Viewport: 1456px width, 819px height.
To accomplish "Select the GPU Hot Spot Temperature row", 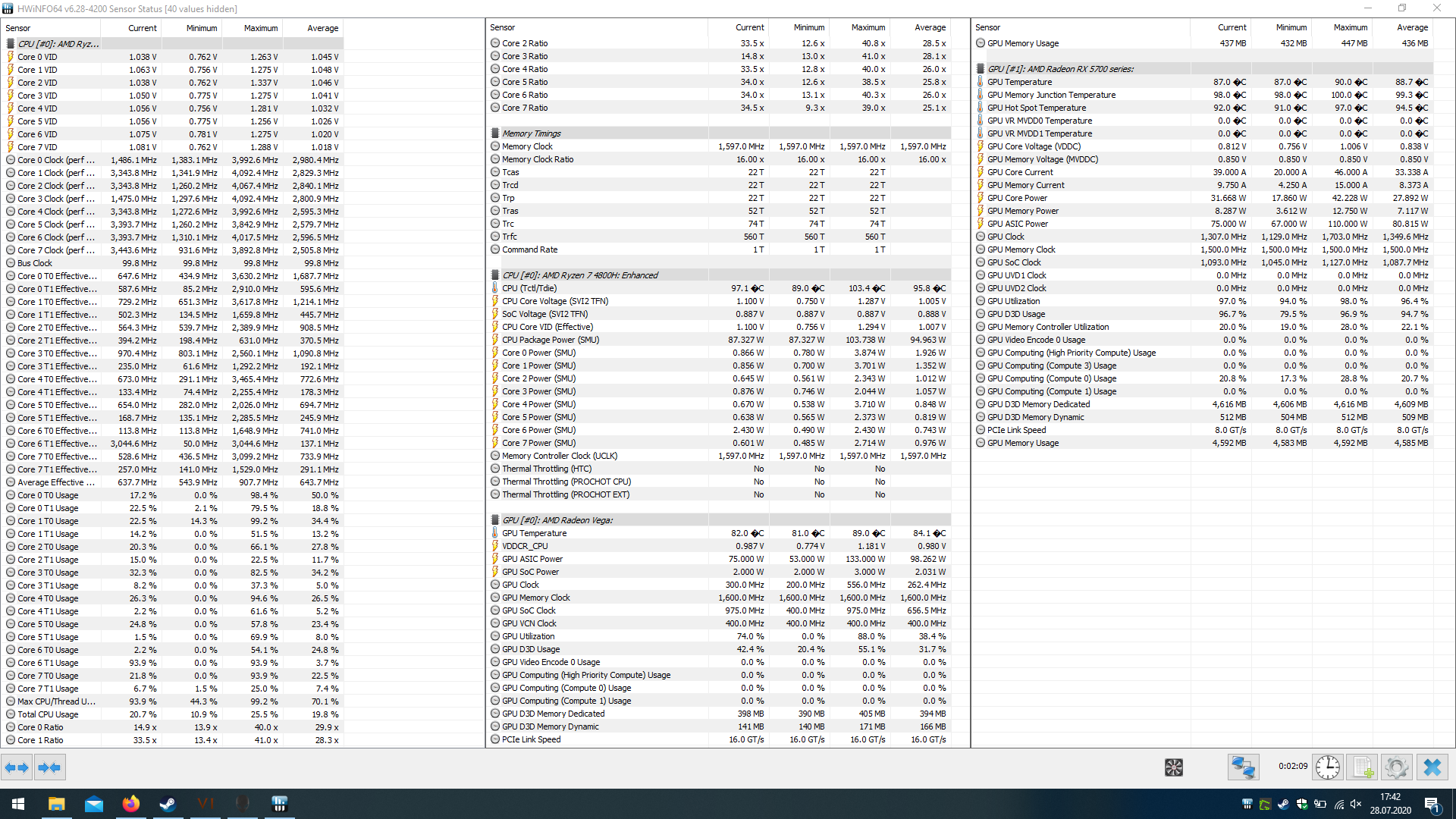I will click(x=1036, y=108).
